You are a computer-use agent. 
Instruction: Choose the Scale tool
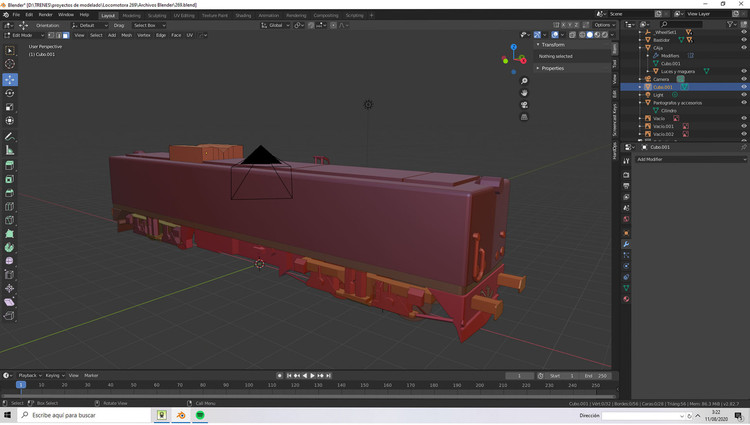(x=10, y=107)
